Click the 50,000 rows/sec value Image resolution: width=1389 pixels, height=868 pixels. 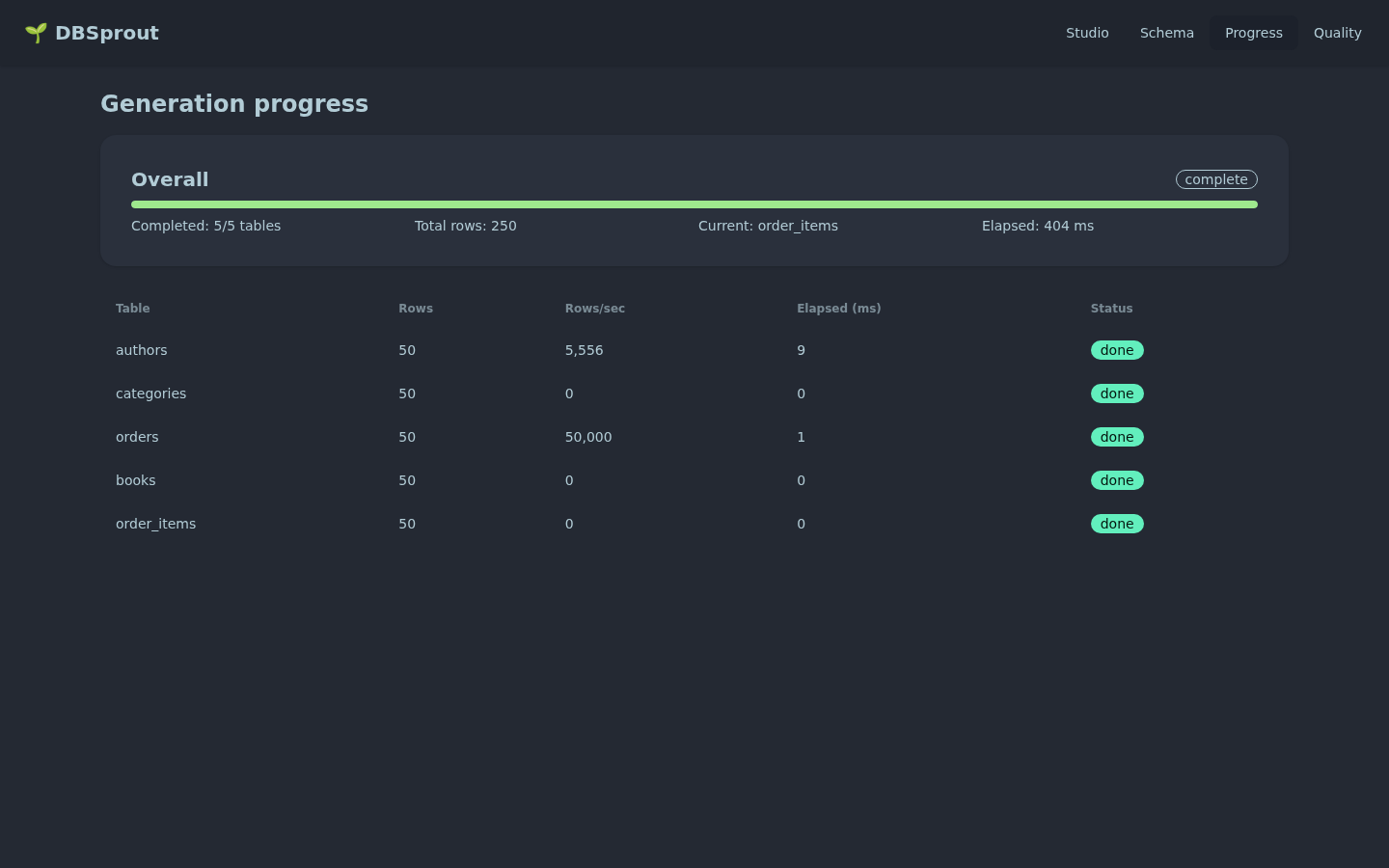588,437
